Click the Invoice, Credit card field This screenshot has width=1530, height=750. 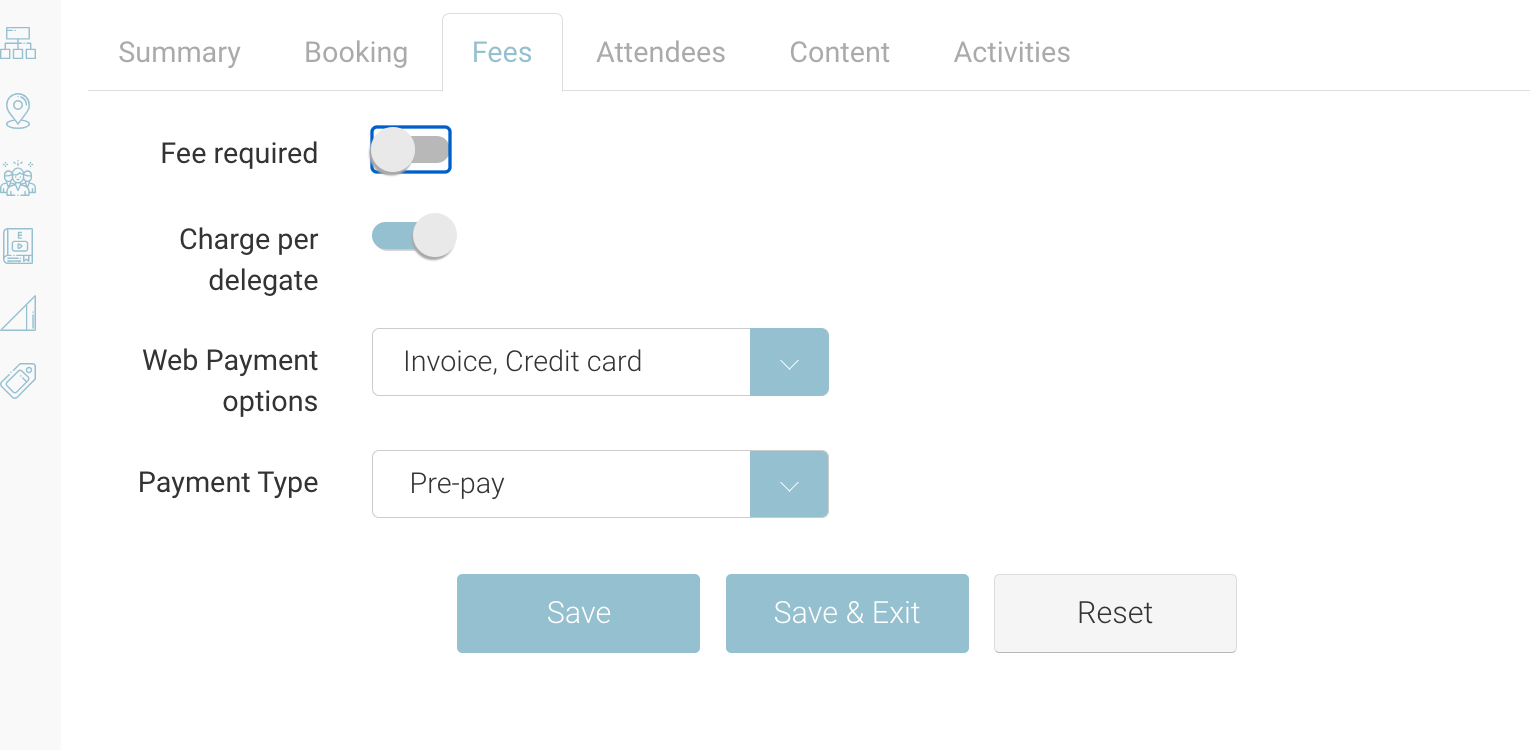coord(560,362)
